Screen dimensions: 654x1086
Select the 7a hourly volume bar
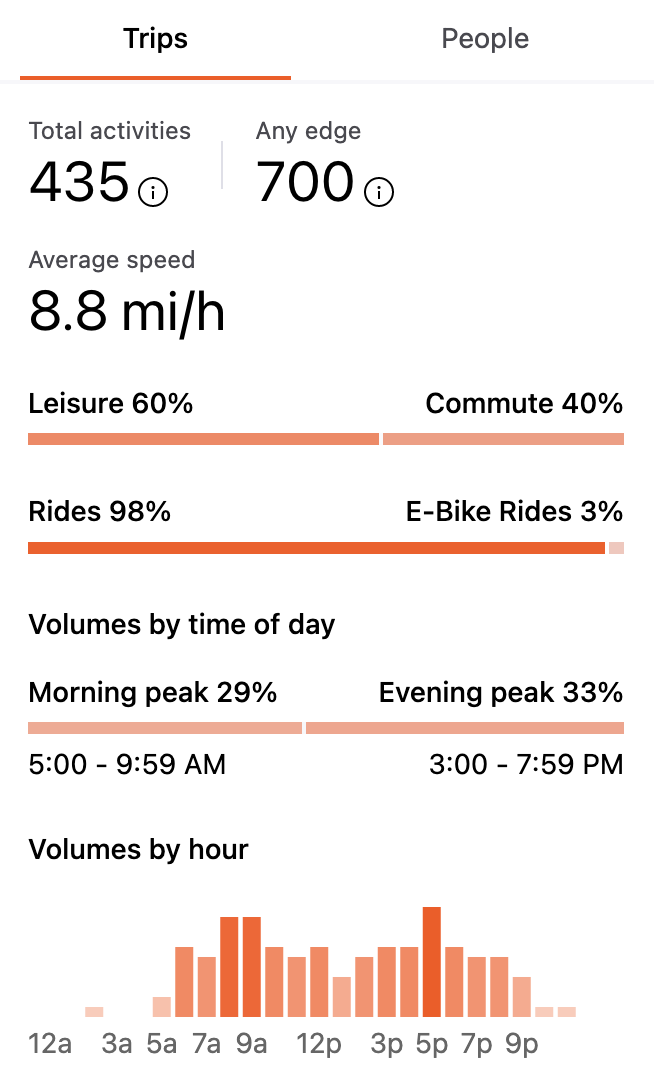tap(206, 987)
